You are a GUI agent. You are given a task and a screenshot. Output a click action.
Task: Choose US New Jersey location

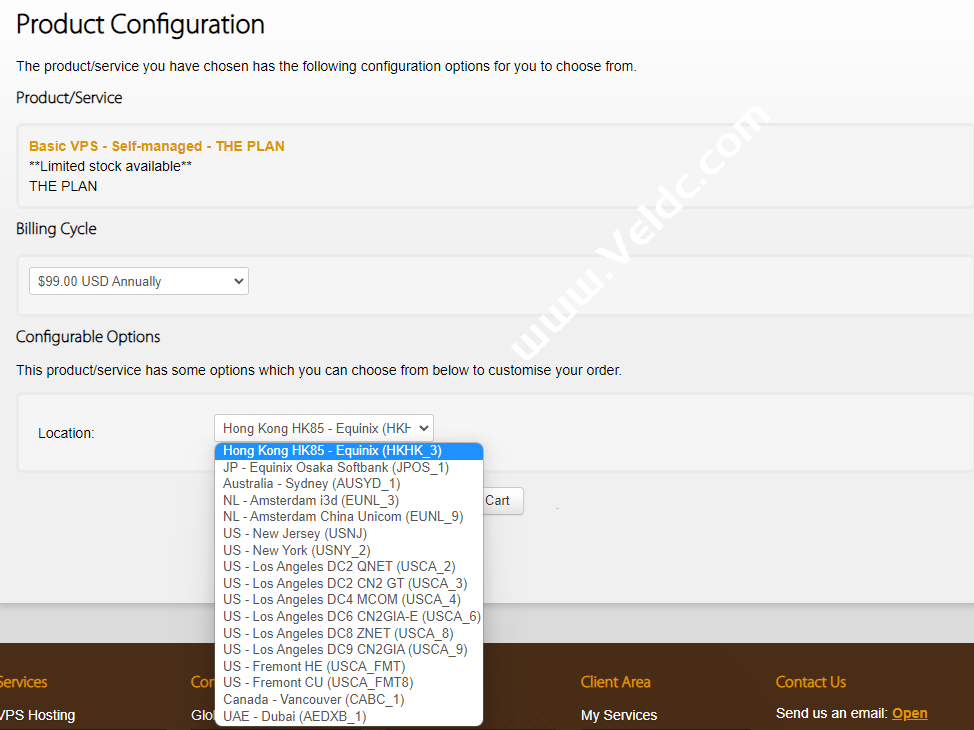(x=295, y=534)
